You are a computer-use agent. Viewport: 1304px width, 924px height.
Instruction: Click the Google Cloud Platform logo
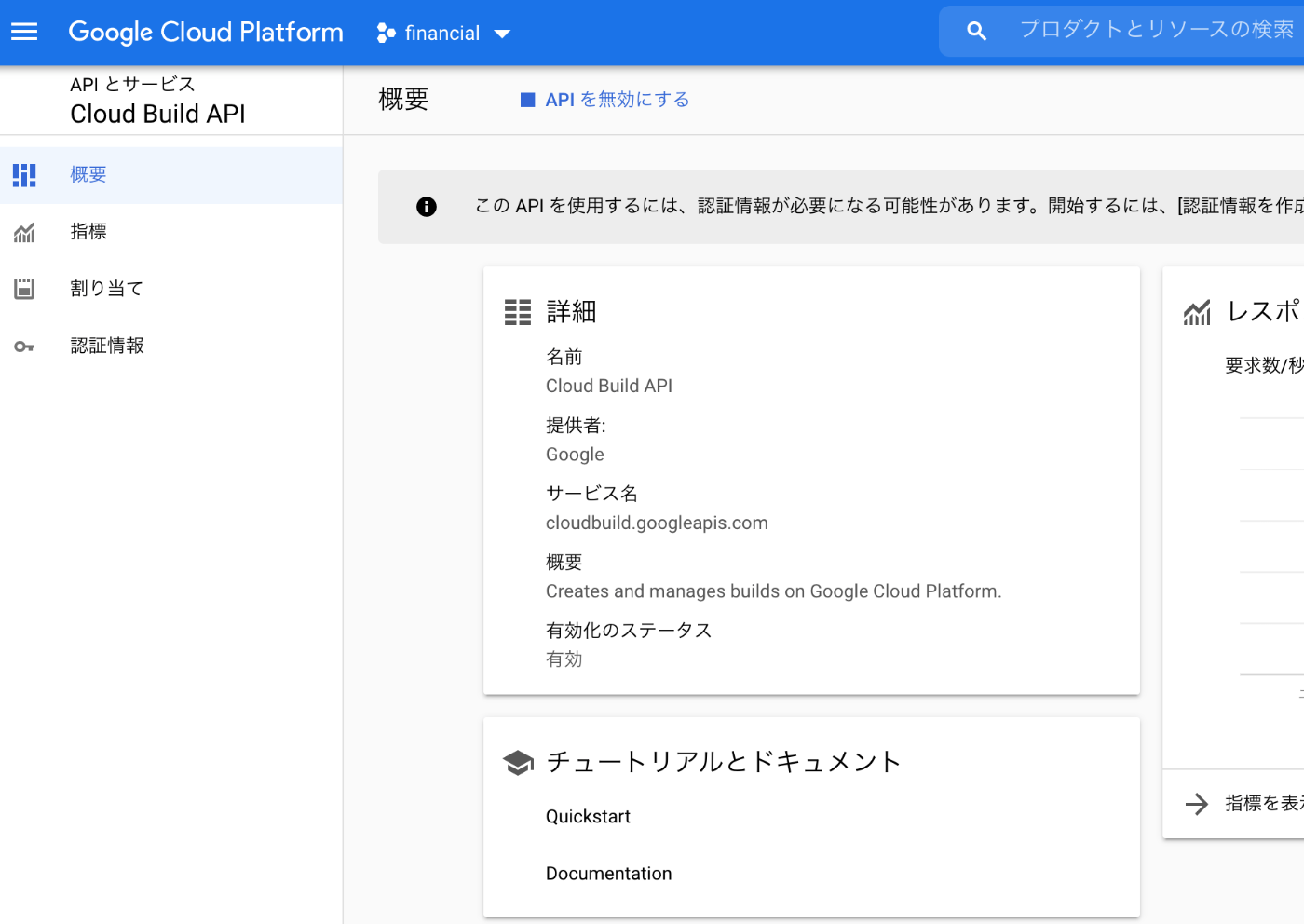[206, 33]
